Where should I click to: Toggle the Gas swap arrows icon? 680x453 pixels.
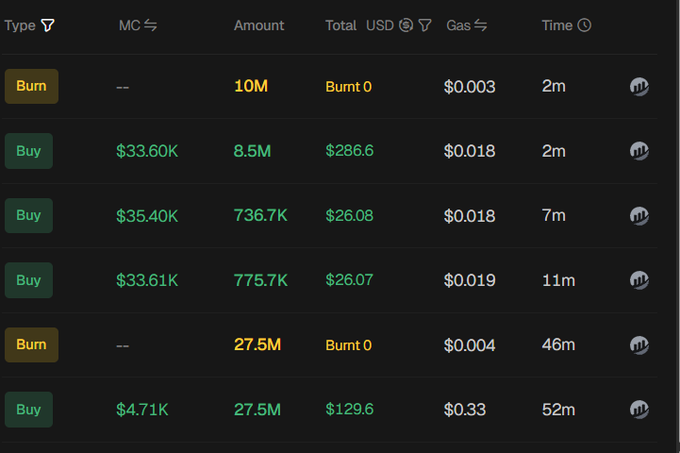pos(481,26)
